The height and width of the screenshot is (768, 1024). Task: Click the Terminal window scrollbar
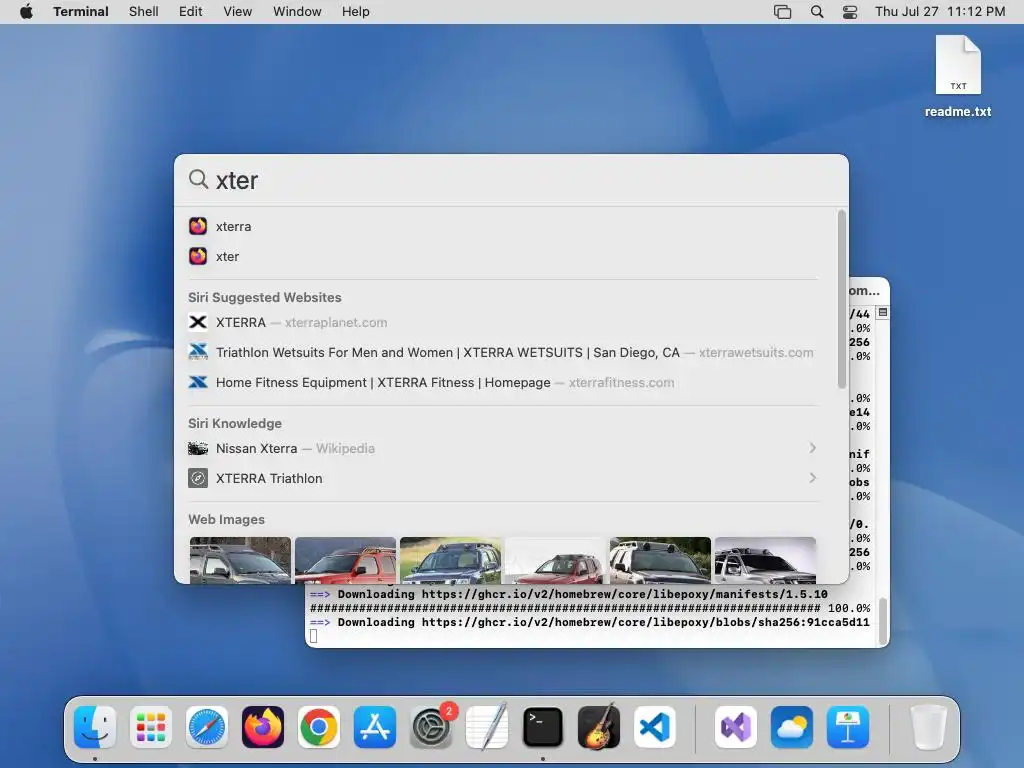(883, 621)
